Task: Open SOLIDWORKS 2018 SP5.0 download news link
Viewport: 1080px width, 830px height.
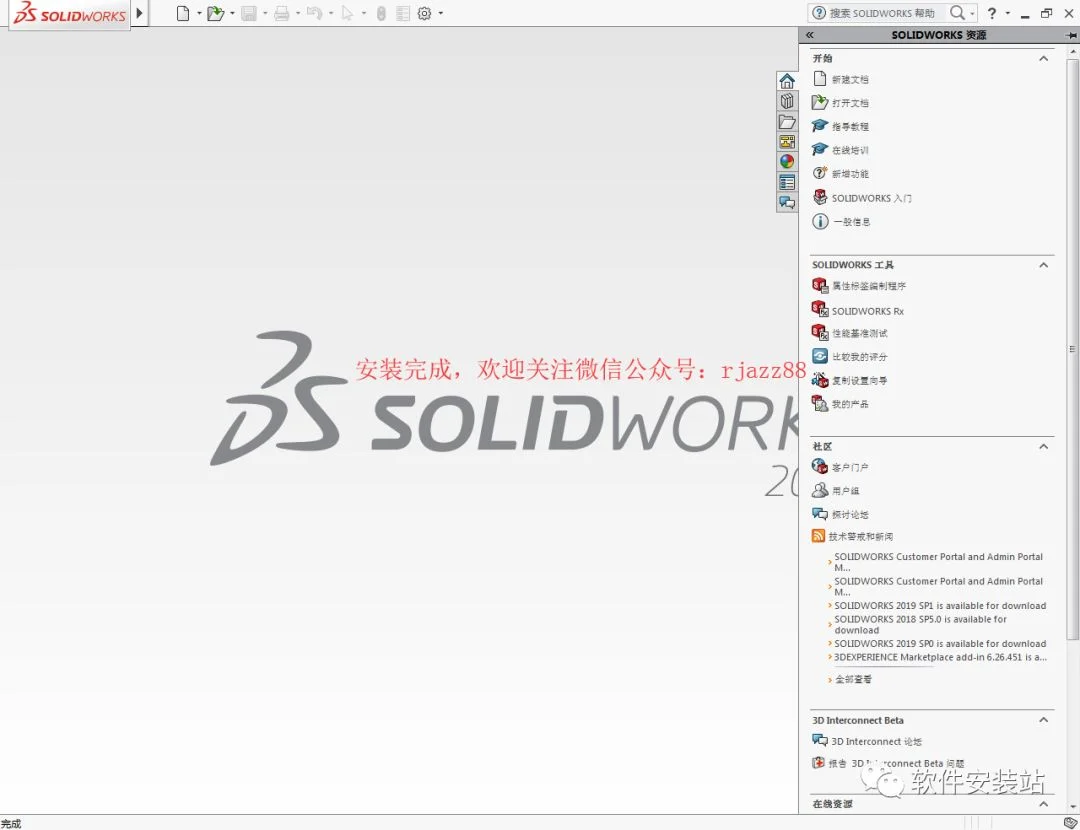Action: [921, 625]
